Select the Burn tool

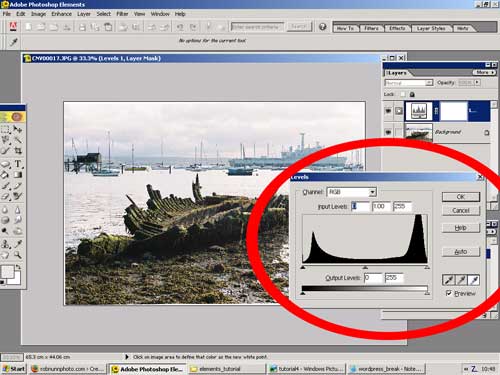click(x=17, y=231)
